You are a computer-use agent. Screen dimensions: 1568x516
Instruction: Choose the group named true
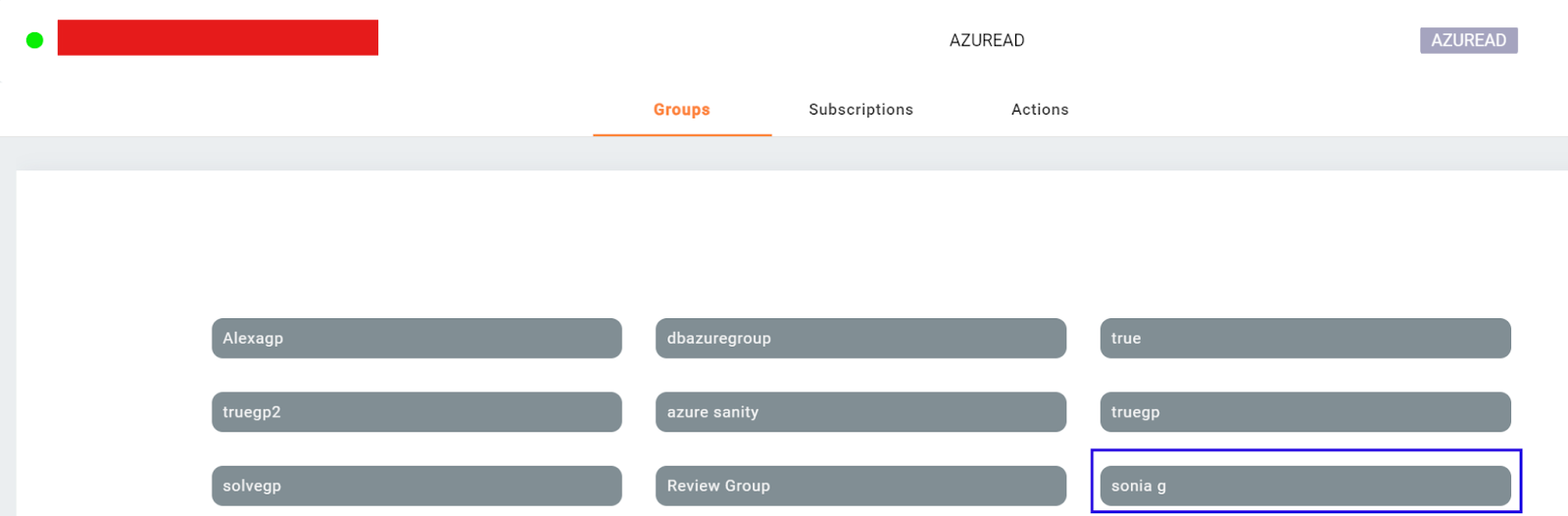pos(1305,338)
